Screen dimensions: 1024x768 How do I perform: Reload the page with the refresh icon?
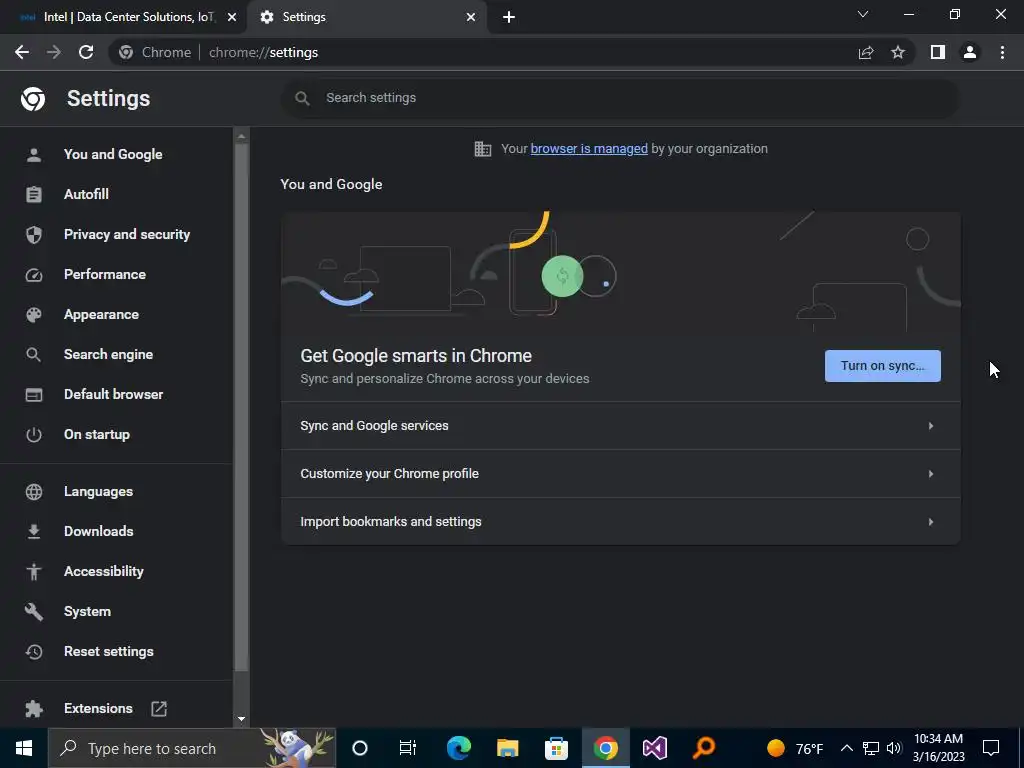pos(86,52)
